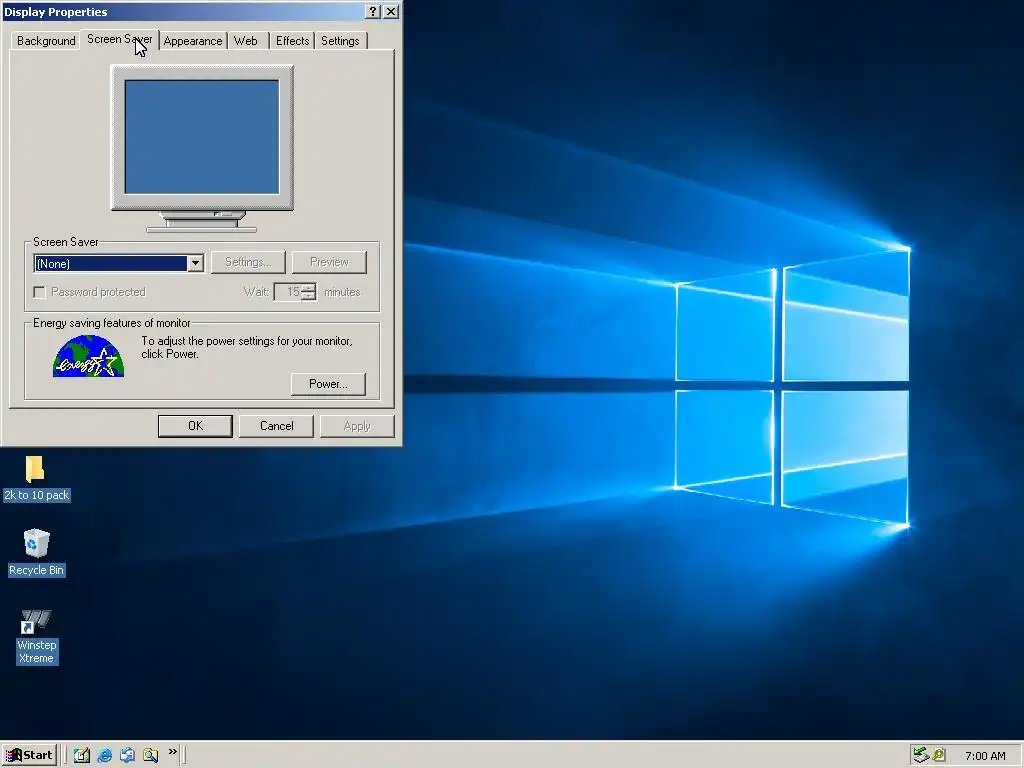Click the 'To adjust the power settings' text
The height and width of the screenshot is (768, 1024).
point(246,347)
